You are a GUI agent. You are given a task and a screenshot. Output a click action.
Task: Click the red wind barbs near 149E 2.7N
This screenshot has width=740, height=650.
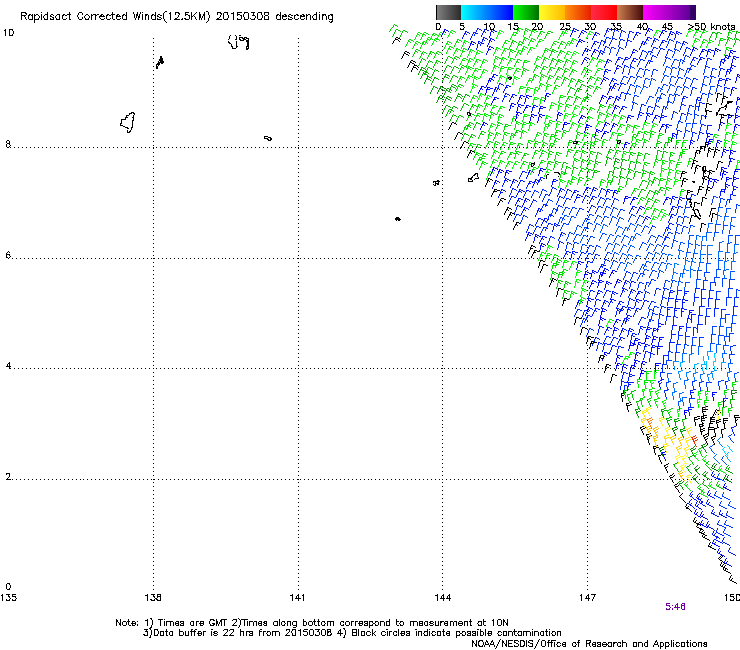tap(694, 440)
